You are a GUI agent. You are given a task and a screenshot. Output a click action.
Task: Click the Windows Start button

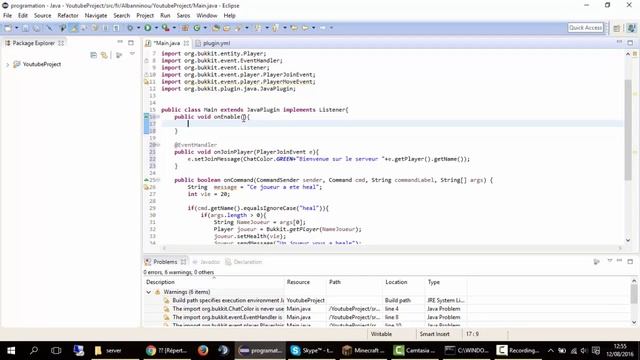[x=11, y=350]
